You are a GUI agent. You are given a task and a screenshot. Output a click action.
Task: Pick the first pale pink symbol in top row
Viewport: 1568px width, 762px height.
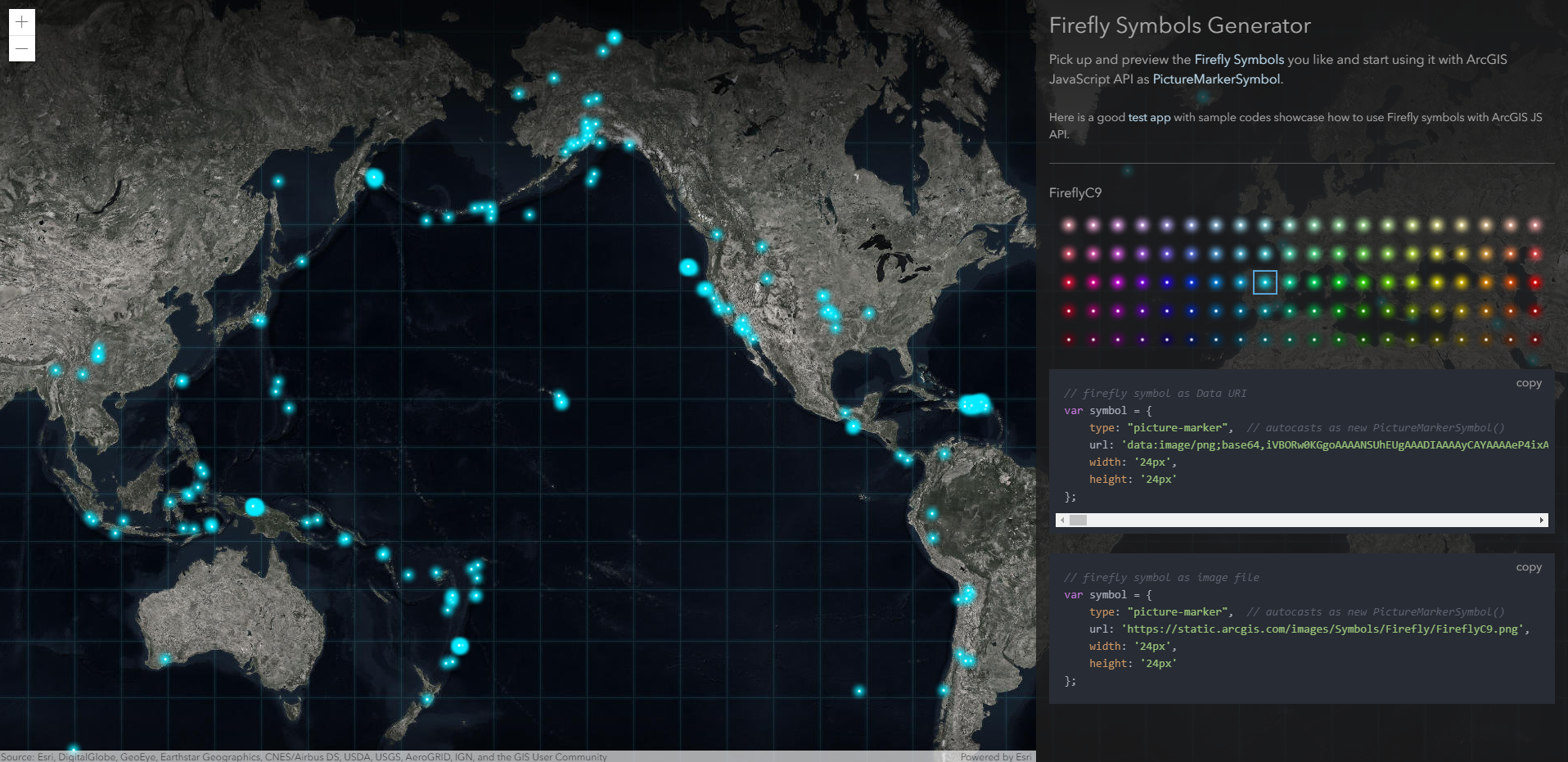tap(1069, 225)
